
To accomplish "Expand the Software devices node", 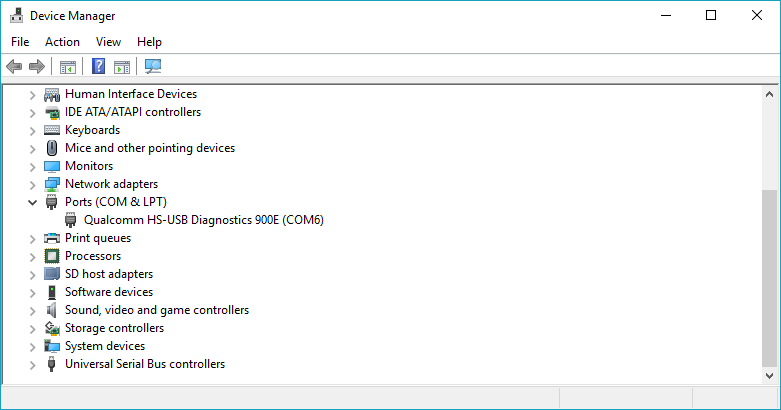I will click(32, 292).
